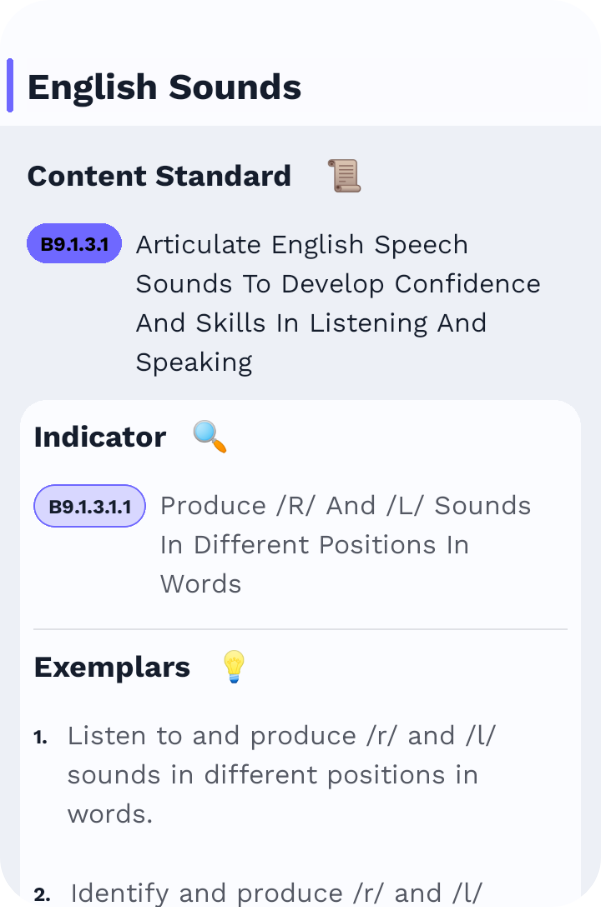Select exemplar one about listening and producing sounds
Screen dimensions: 601x907
282,775
